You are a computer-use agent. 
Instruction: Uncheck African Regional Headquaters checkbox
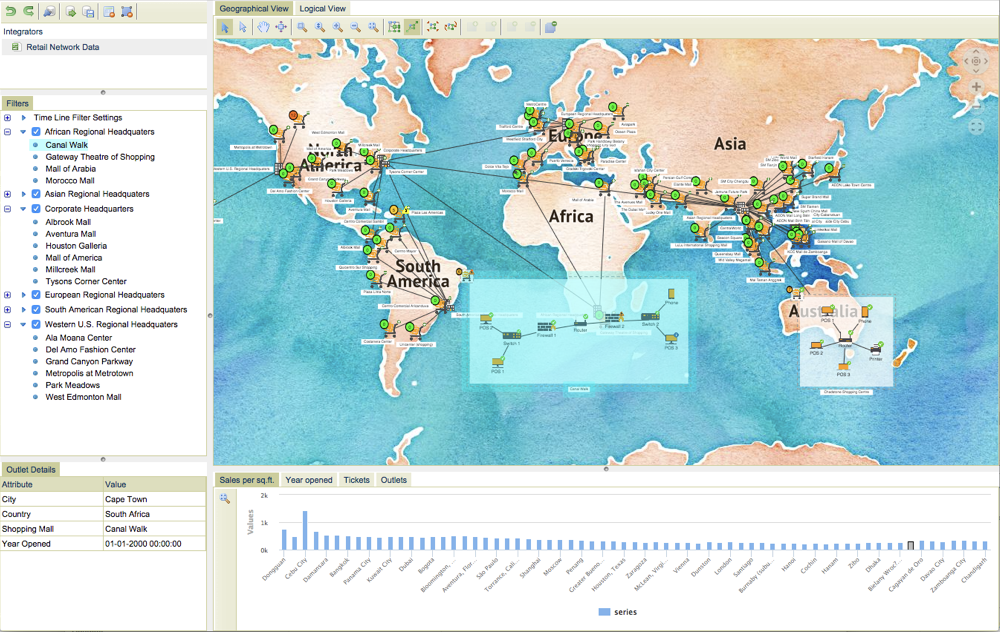pos(36,132)
